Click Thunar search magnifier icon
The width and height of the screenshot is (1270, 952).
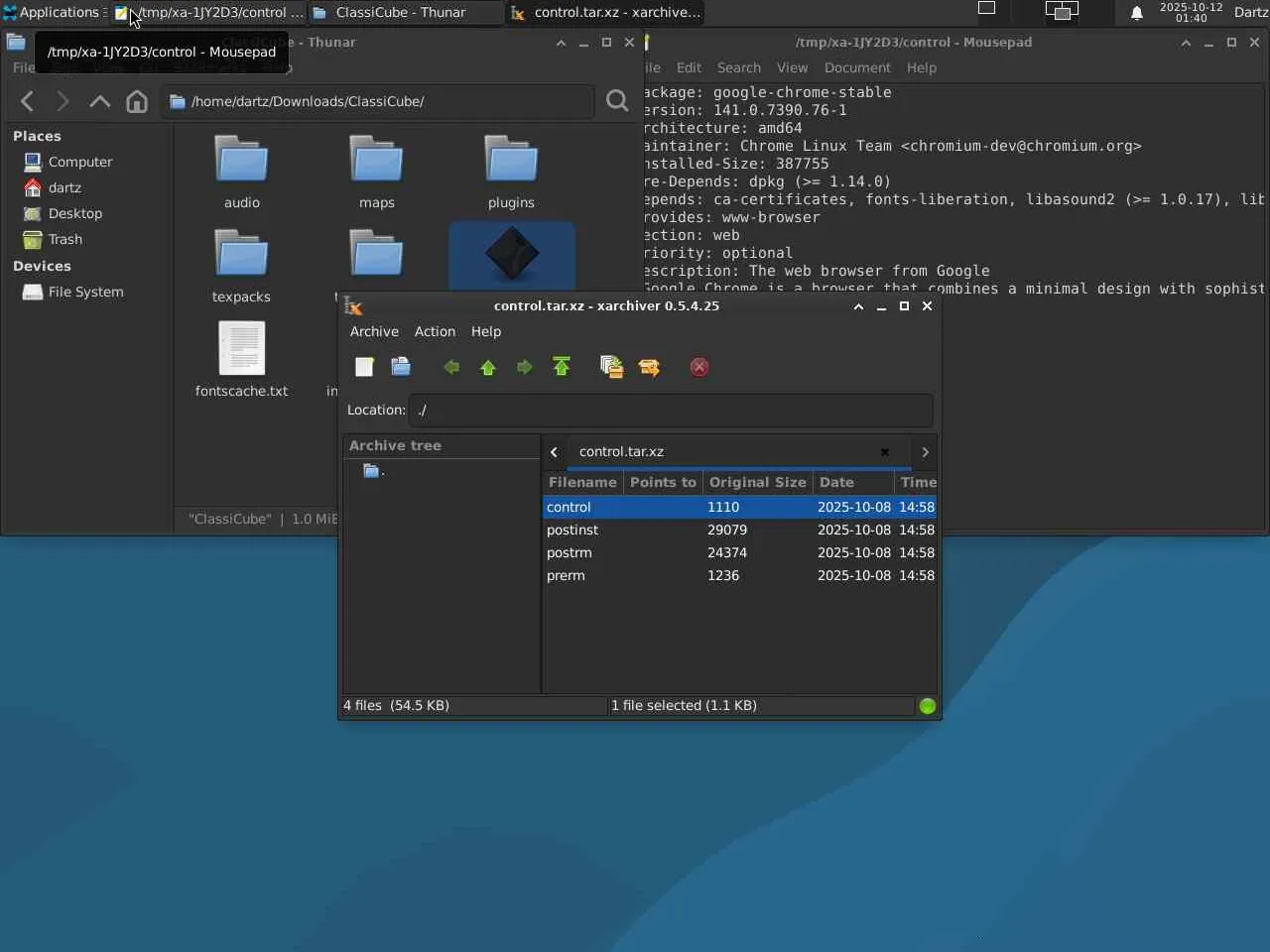617,101
